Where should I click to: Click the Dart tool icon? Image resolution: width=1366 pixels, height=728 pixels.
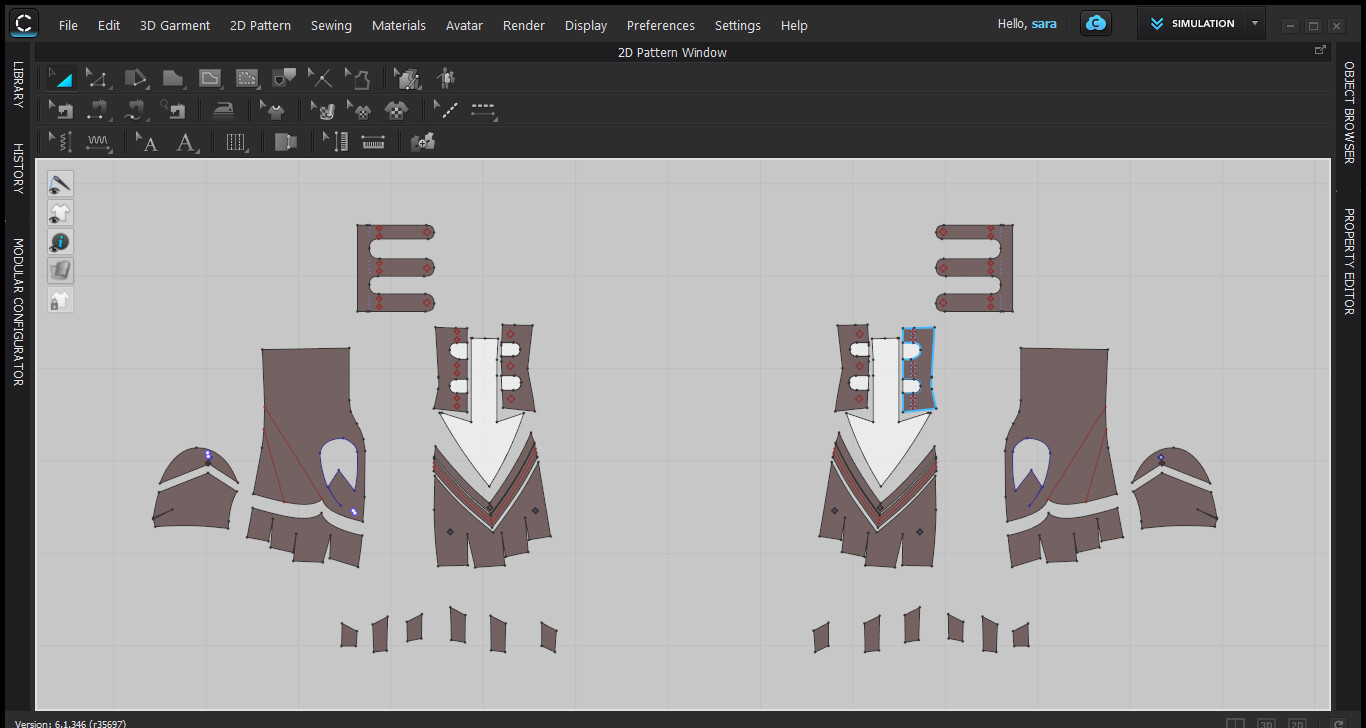[x=285, y=78]
